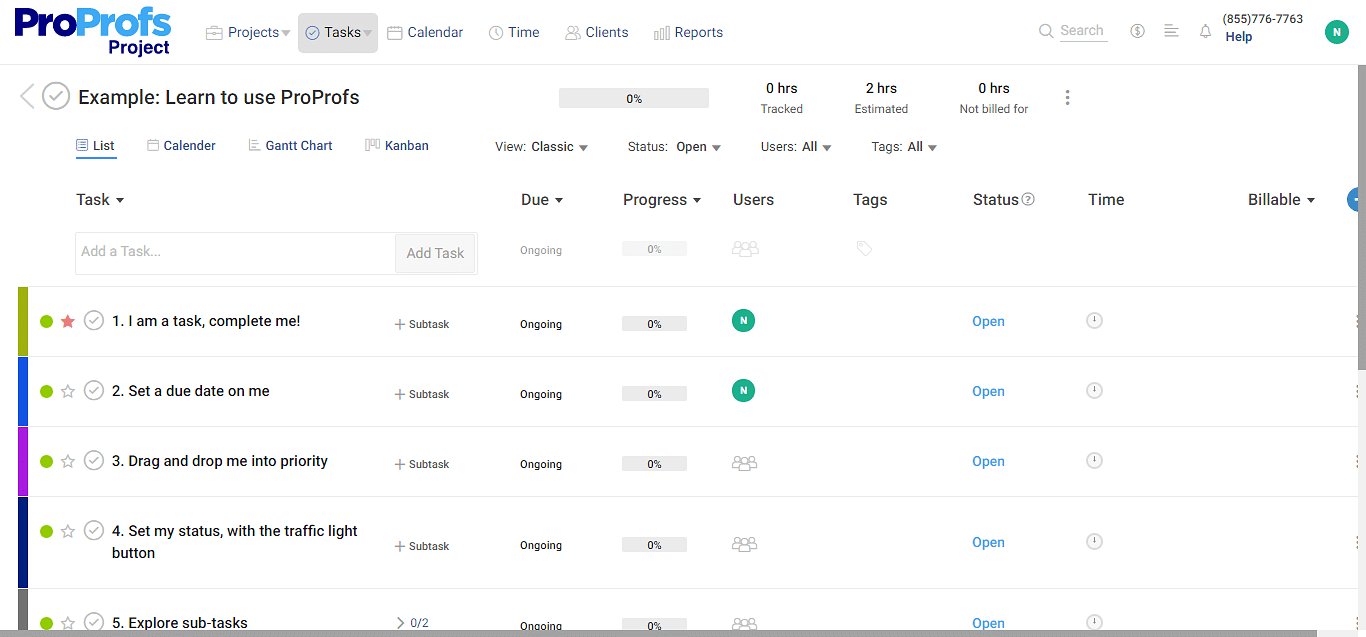The width and height of the screenshot is (1366, 637).
Task: Expand subtasks on 'Explore sub-tasks'
Action: (x=399, y=621)
